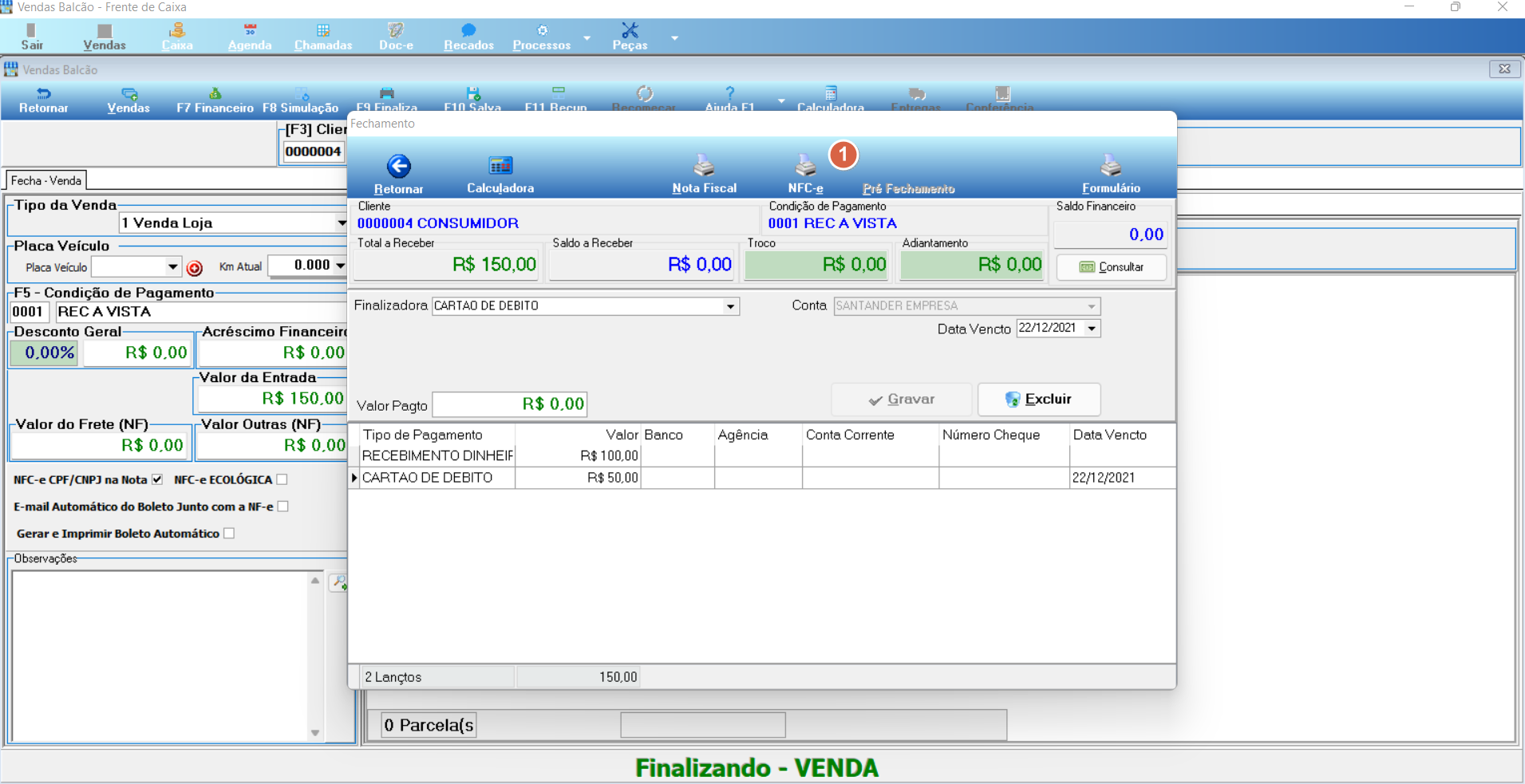Click the Condição de Pagamento code field 0001
This screenshot has width=1525, height=784.
point(28,312)
